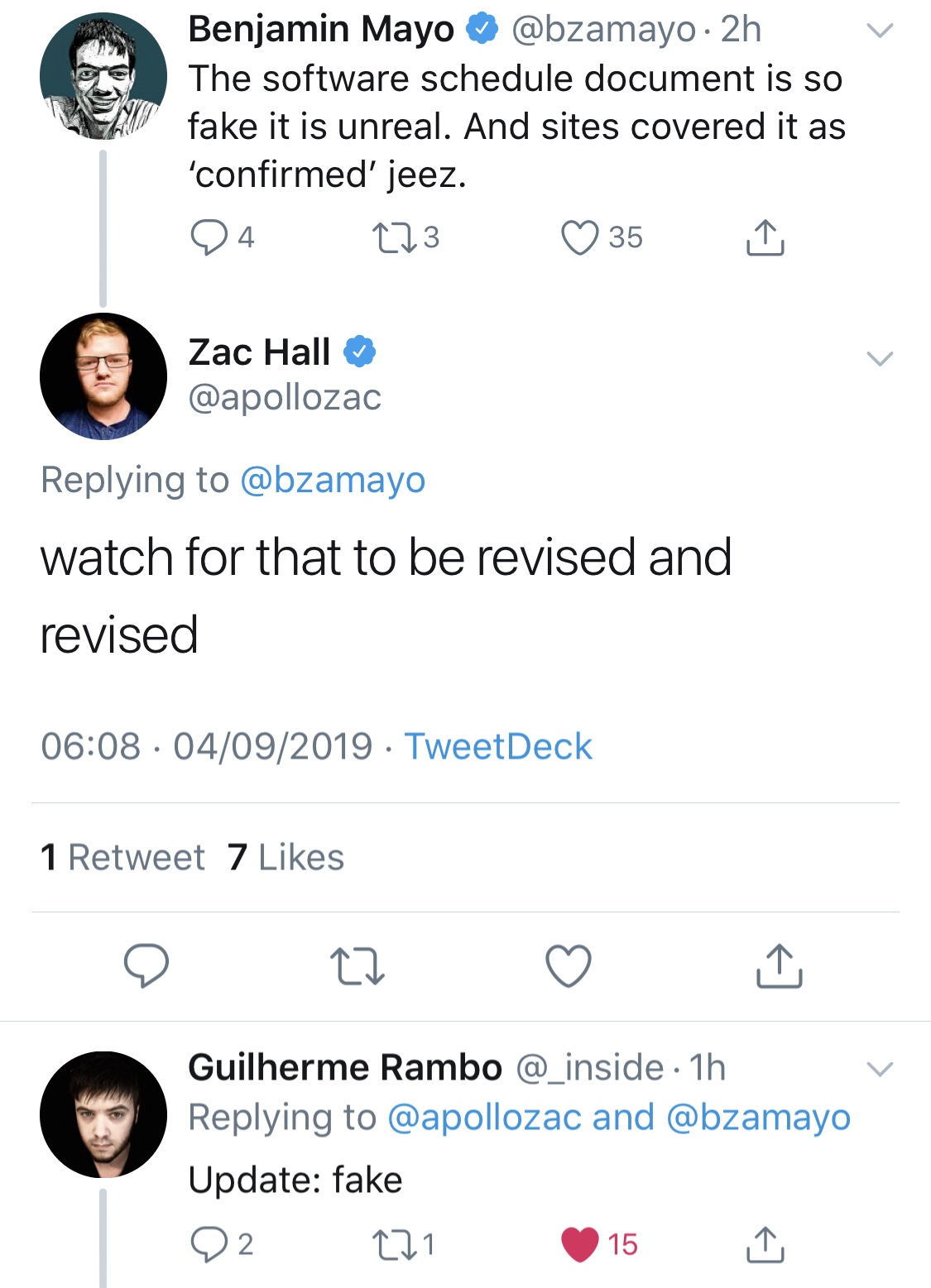Share Zac Hall's main tweet
The image size is (931, 1288).
780,965
